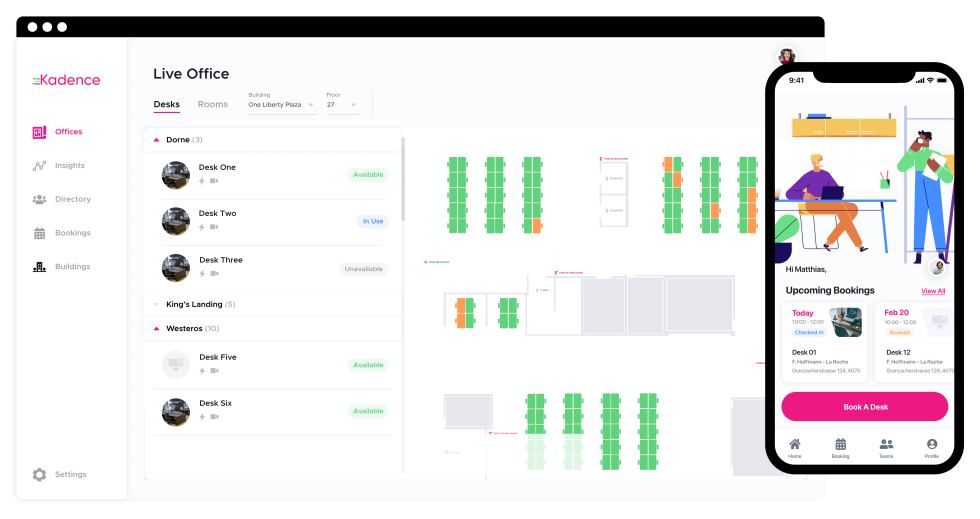The image size is (980, 519).
Task: Tap the Home icon in phone nav
Action: 795,445
